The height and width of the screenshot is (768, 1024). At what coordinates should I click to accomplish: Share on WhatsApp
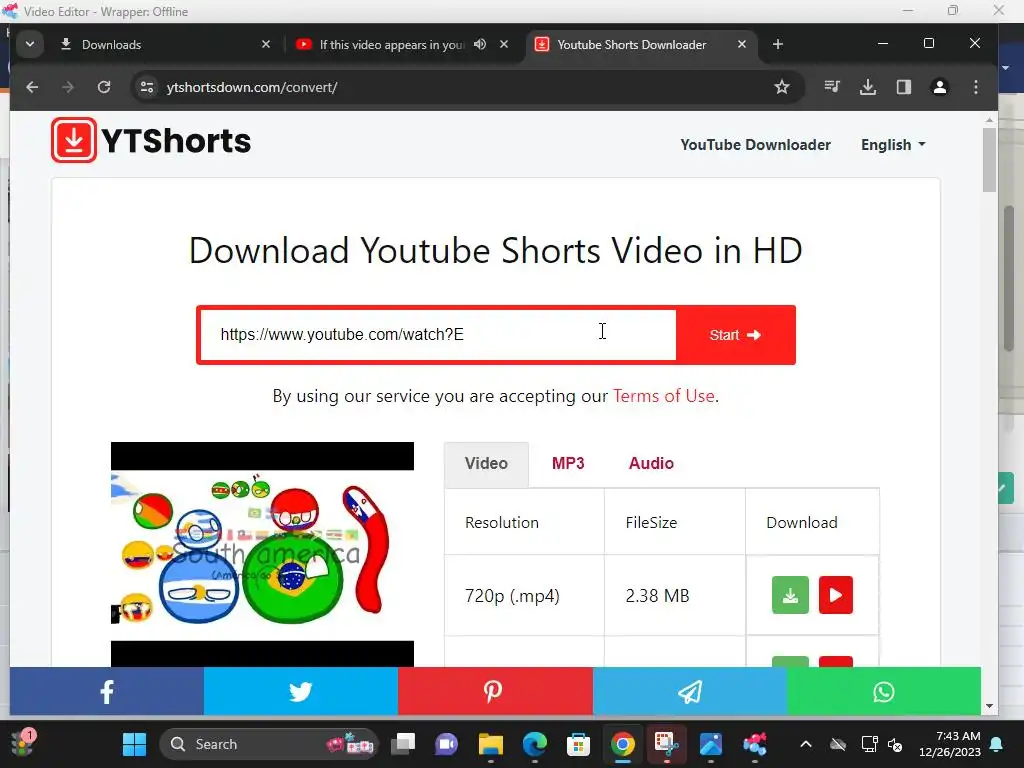[884, 691]
